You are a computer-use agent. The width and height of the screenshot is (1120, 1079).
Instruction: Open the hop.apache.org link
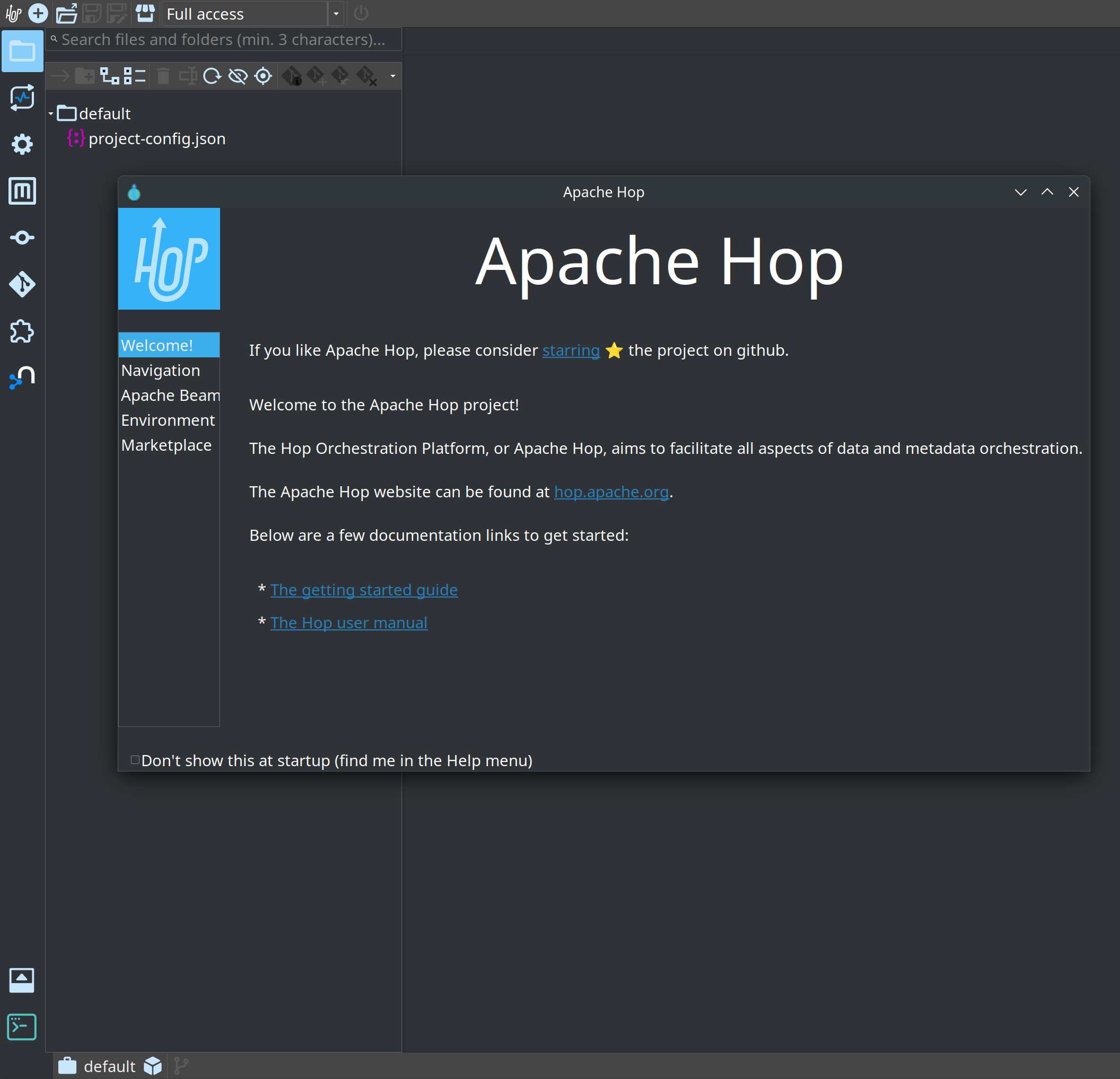coord(611,492)
